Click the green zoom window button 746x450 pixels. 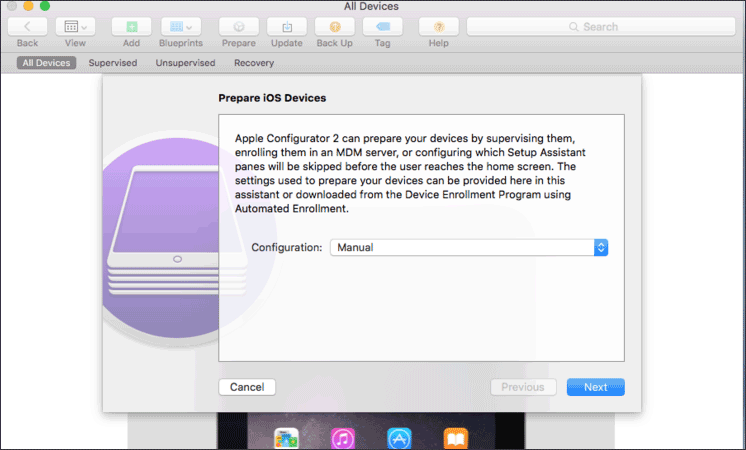[45, 6]
